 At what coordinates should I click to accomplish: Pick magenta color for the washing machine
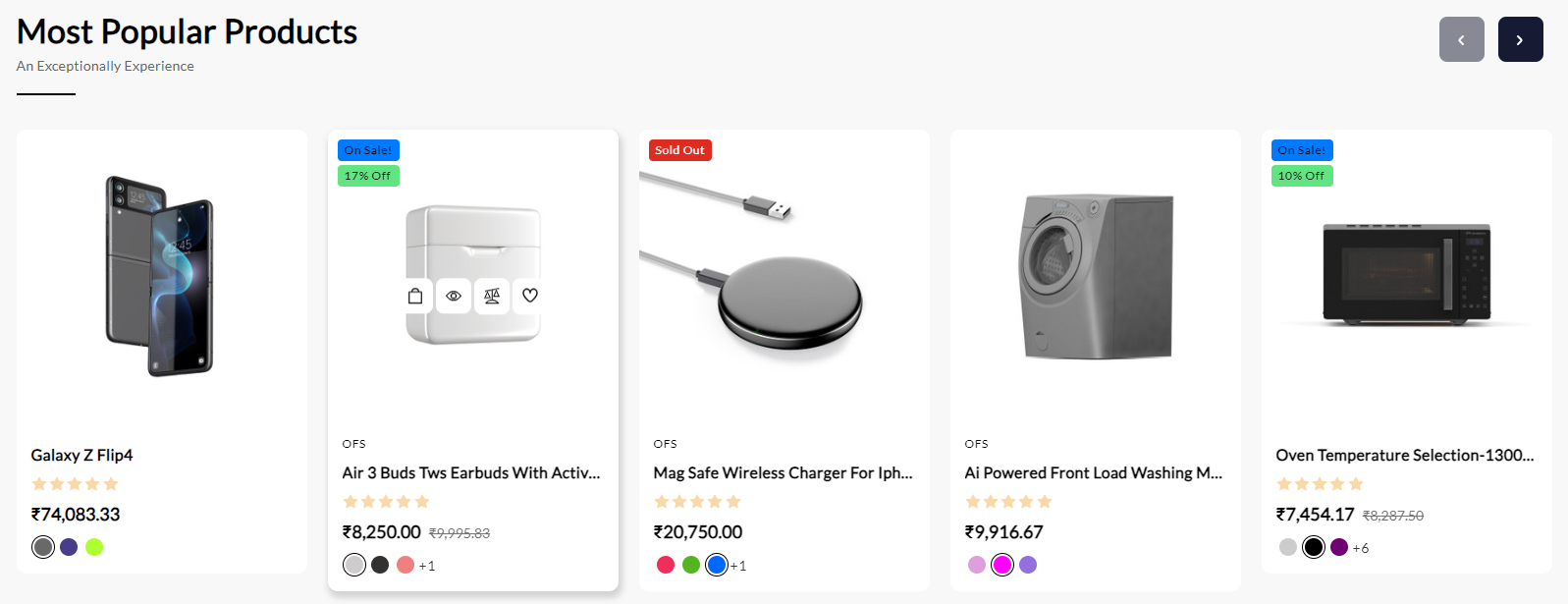point(1002,565)
